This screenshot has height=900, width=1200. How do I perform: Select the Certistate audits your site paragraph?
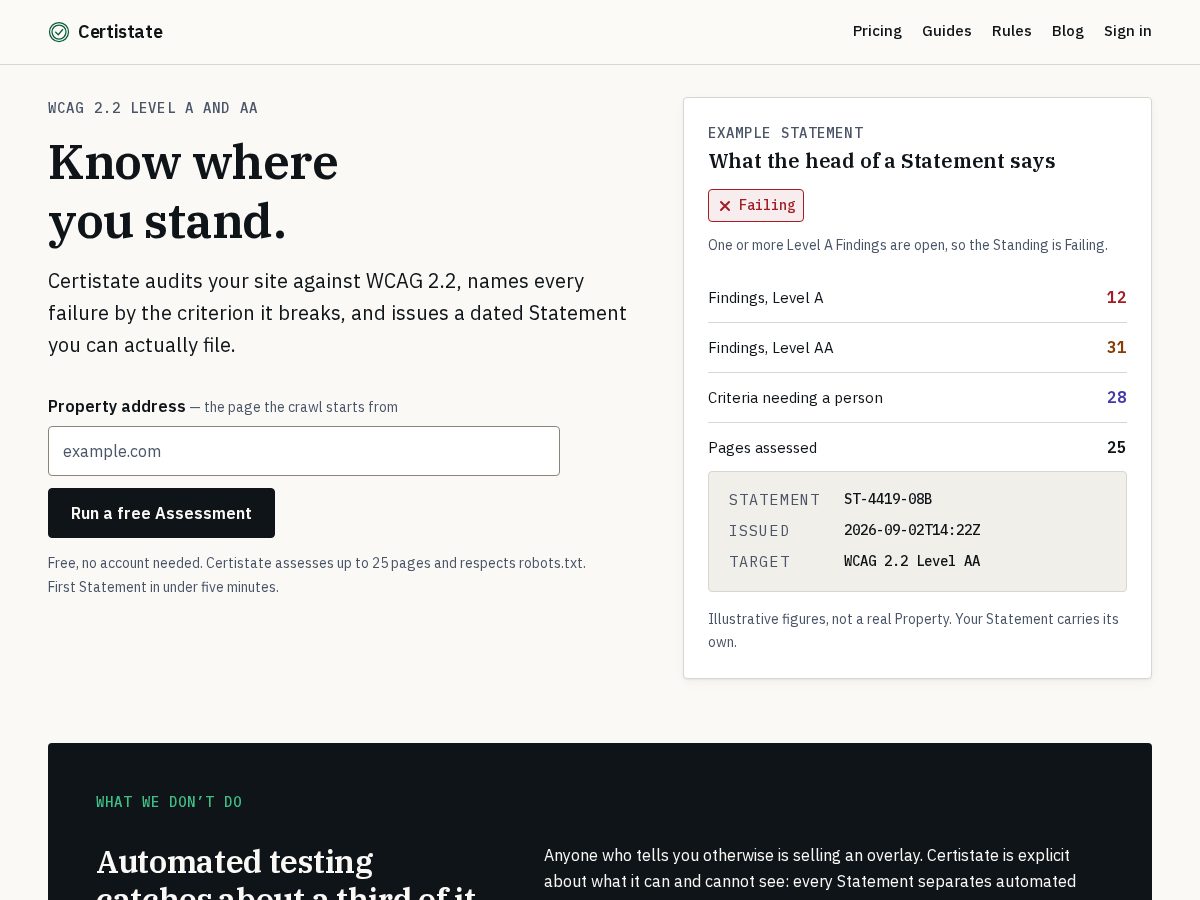[337, 313]
